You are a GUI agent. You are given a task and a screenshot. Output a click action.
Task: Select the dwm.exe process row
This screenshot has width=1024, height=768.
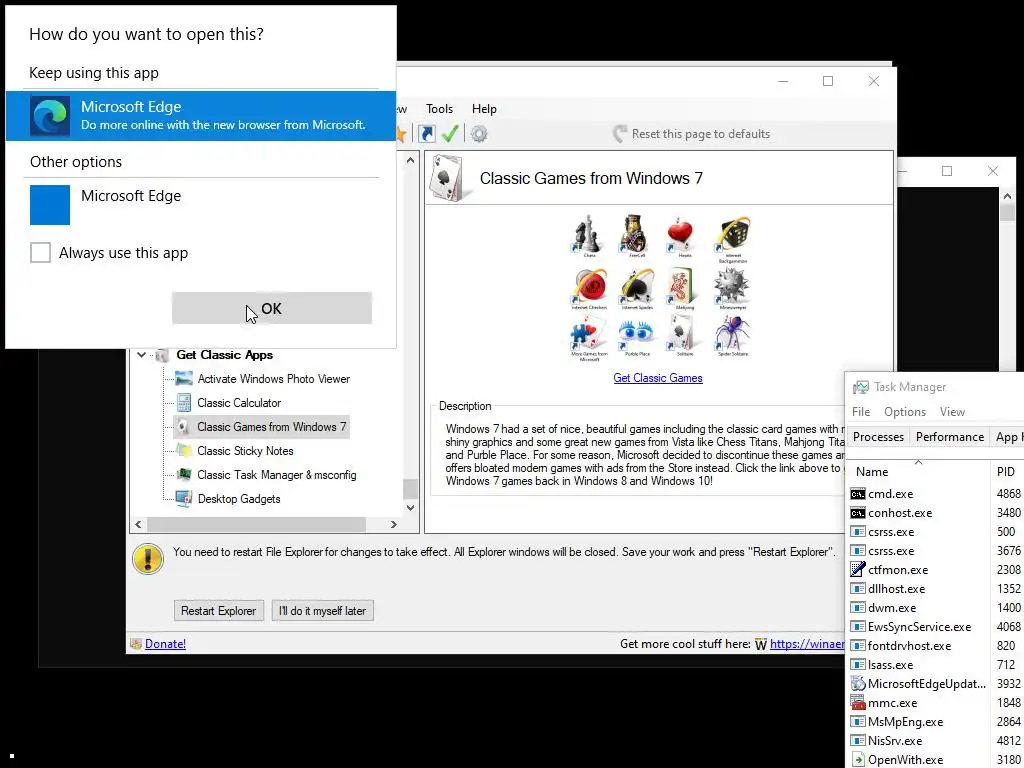(936, 607)
